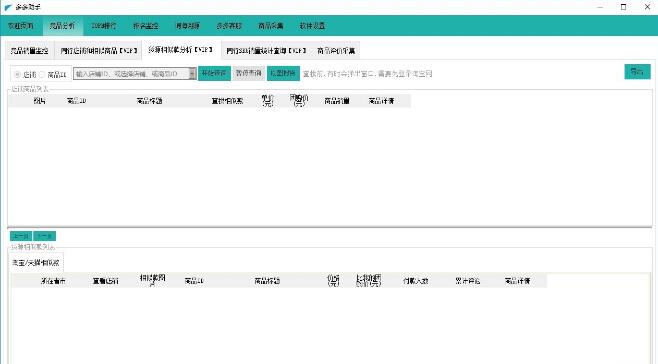Click the teal button right of 暂停查询

point(283,73)
